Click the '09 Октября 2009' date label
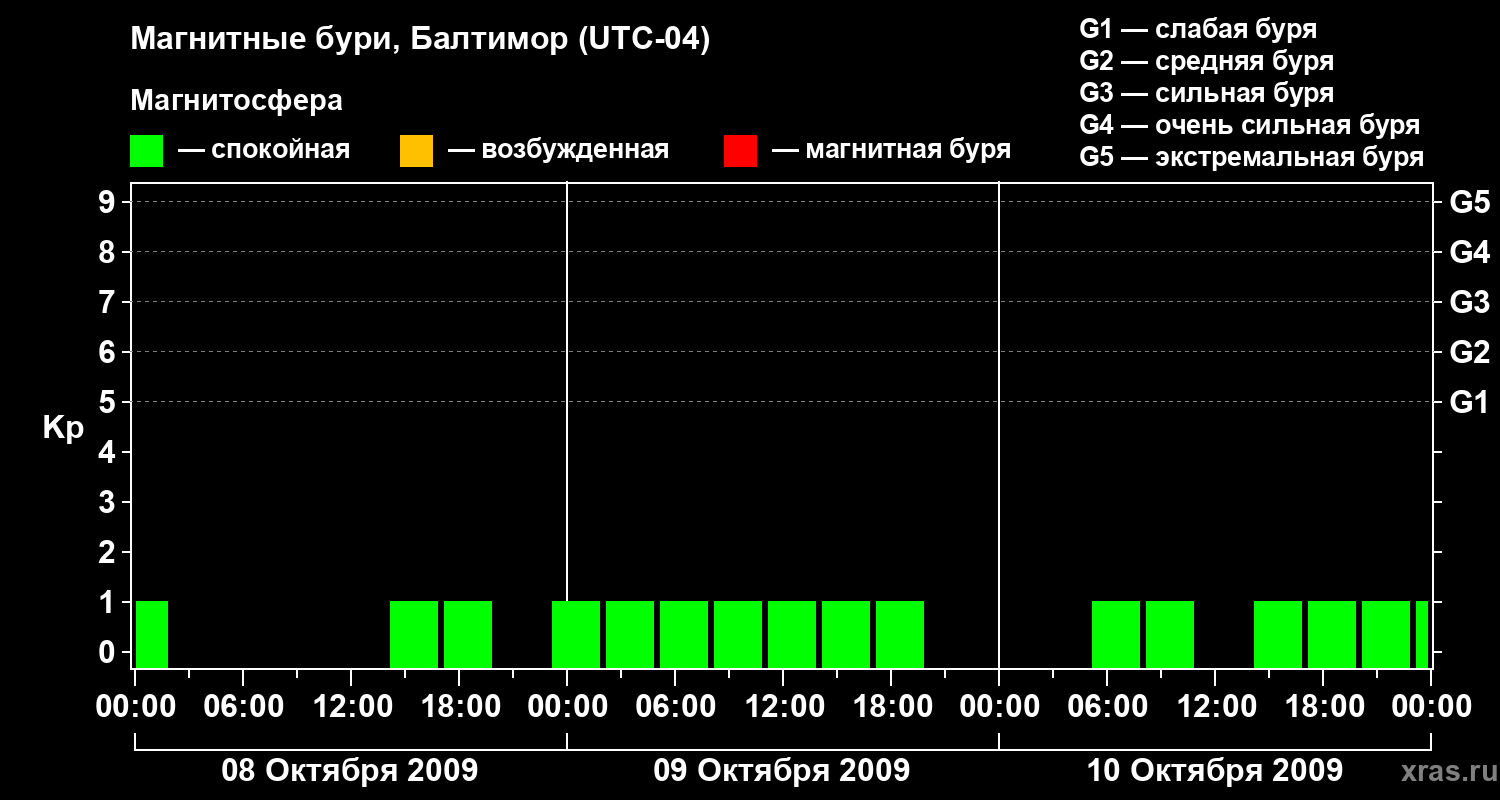This screenshot has width=1500, height=800. click(782, 771)
